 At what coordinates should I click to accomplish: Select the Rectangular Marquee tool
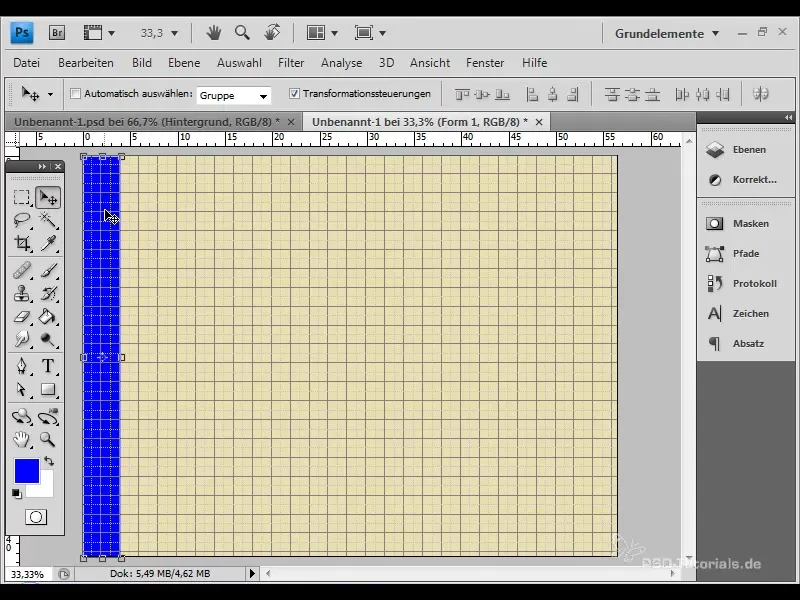click(21, 197)
